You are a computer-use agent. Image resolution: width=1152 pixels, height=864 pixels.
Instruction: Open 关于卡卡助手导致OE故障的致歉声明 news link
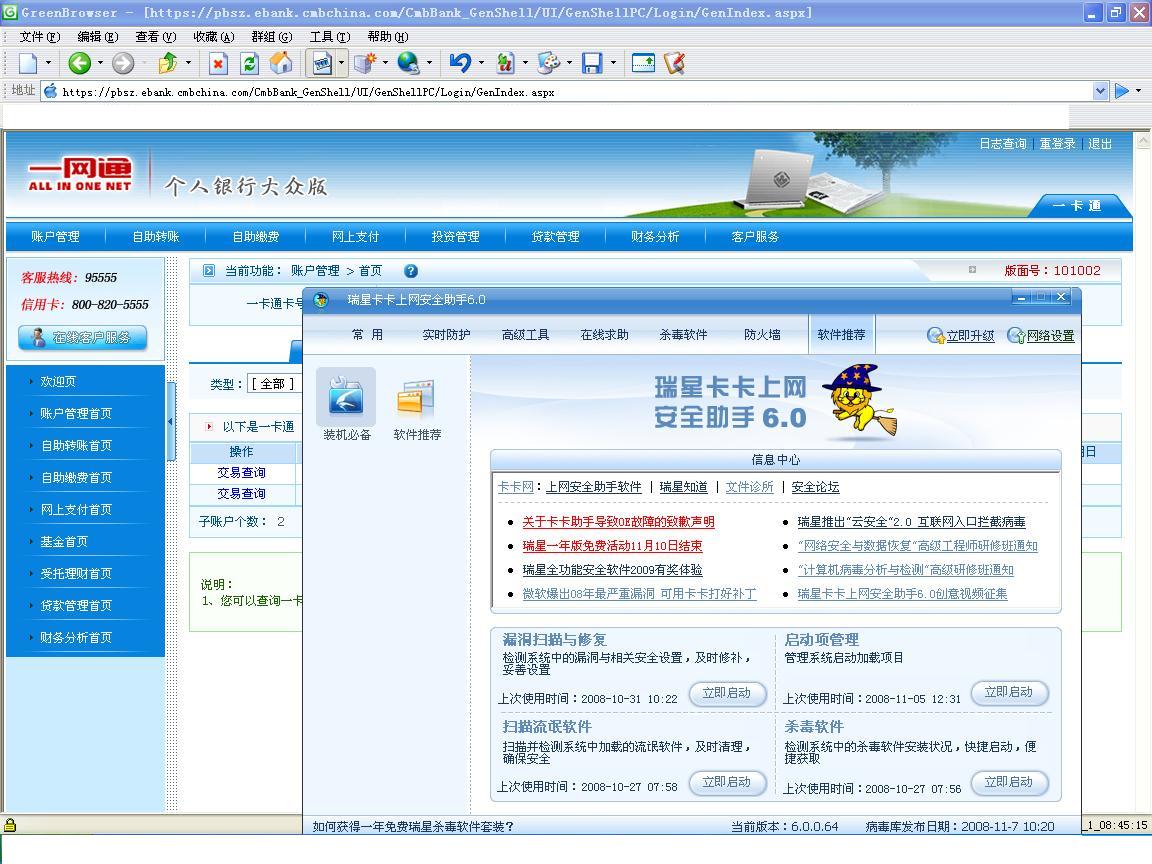tap(619, 522)
